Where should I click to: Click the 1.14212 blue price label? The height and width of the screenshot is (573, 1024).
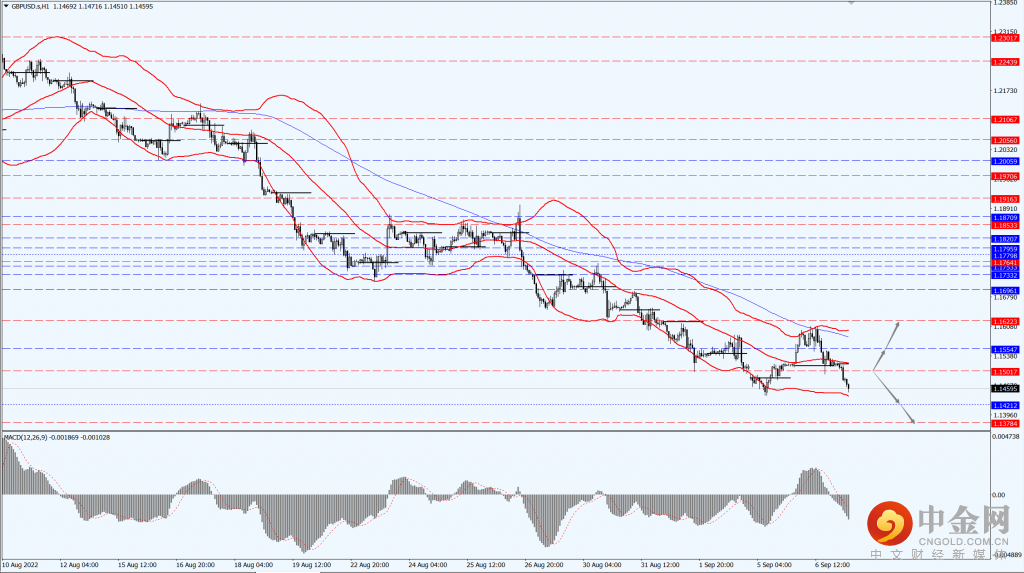(1004, 406)
